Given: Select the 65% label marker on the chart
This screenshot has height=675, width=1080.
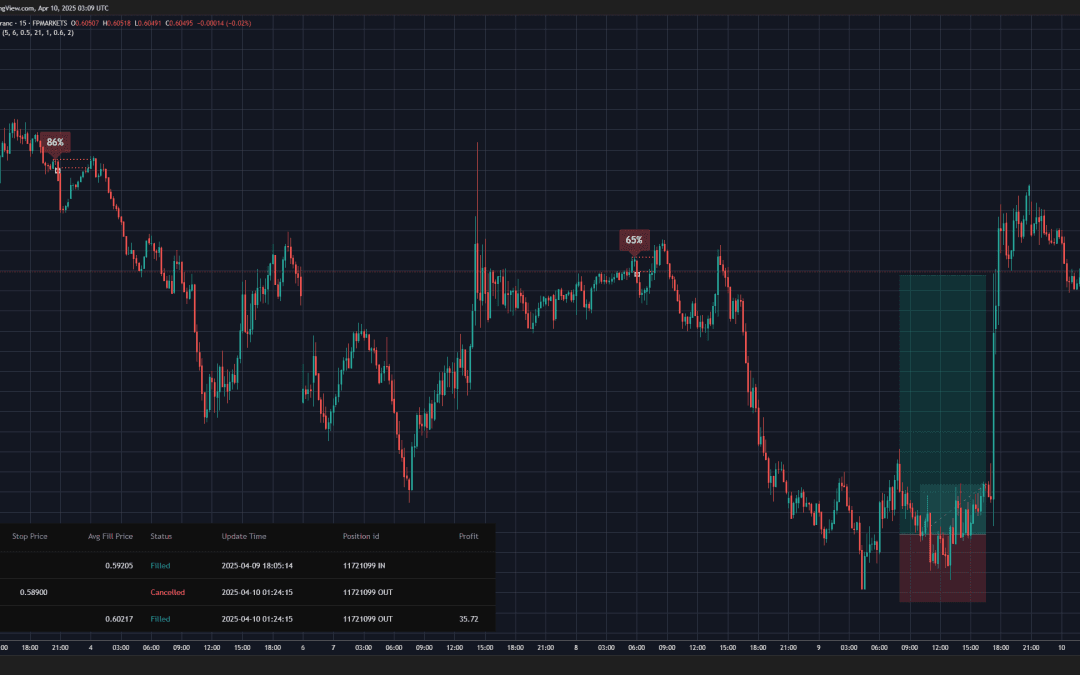Looking at the screenshot, I should point(635,239).
